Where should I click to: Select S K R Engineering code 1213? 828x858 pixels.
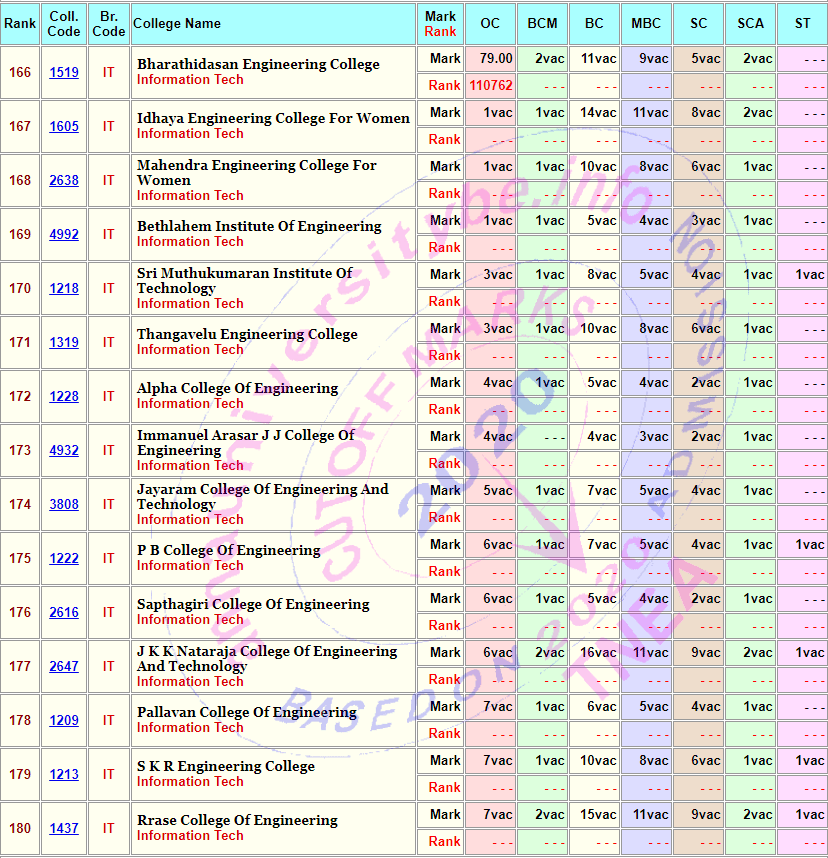click(64, 774)
